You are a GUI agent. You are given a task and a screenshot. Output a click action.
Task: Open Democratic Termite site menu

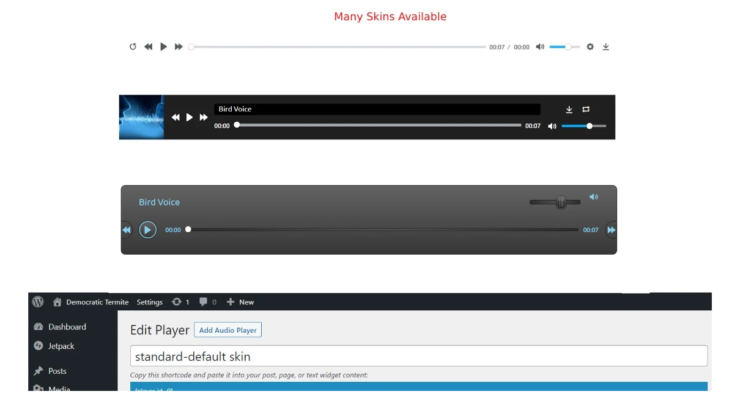90,302
